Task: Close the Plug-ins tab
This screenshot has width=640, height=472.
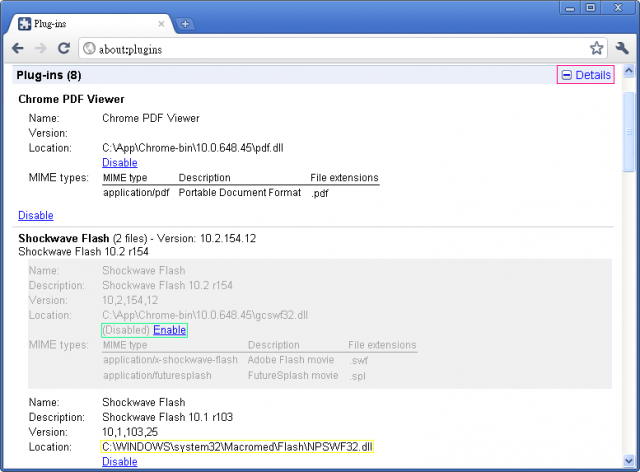Action: 161,24
